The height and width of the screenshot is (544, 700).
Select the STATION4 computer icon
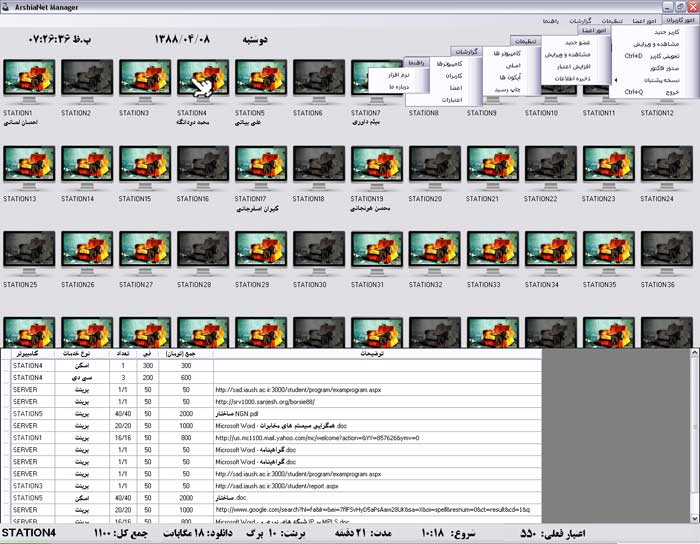tap(202, 82)
